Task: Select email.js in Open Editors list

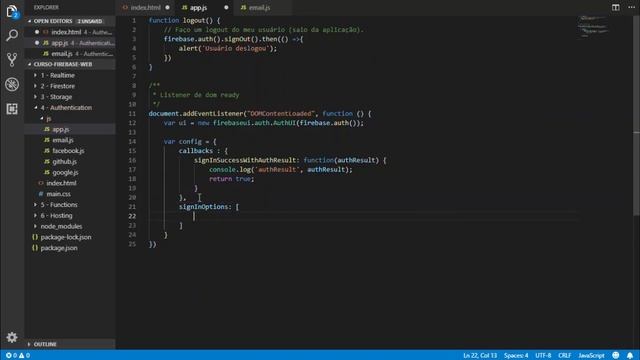Action: (x=70, y=53)
